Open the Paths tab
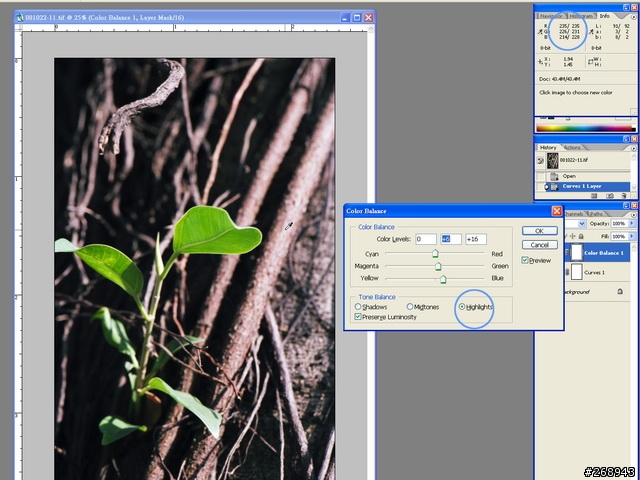Viewport: 640px width, 480px height. [x=596, y=214]
